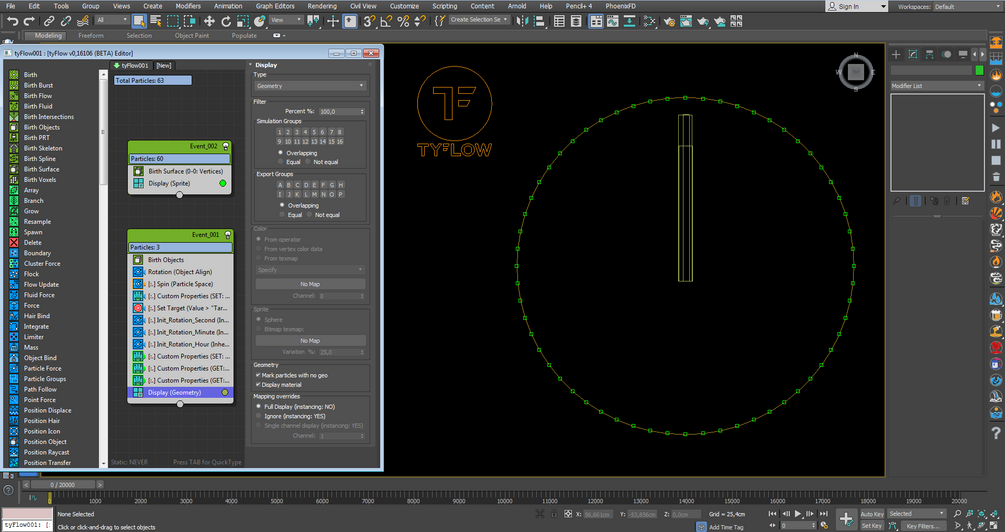1005x532 pixels.
Task: Activate the Select and Rotate tool
Action: coord(226,21)
